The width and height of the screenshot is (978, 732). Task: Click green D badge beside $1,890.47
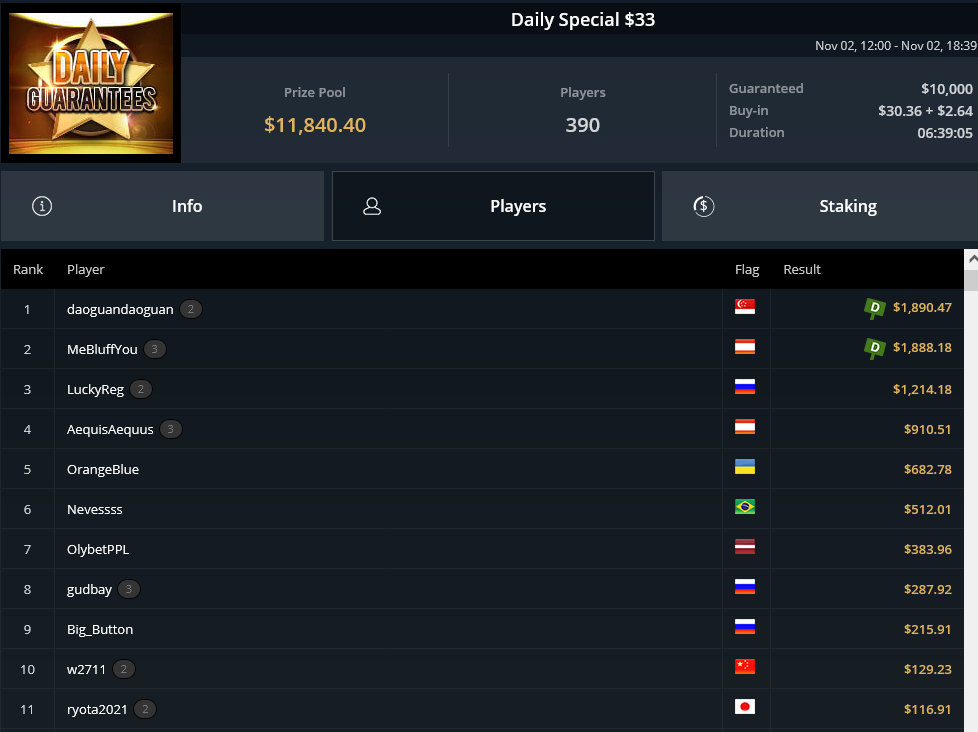(x=874, y=308)
